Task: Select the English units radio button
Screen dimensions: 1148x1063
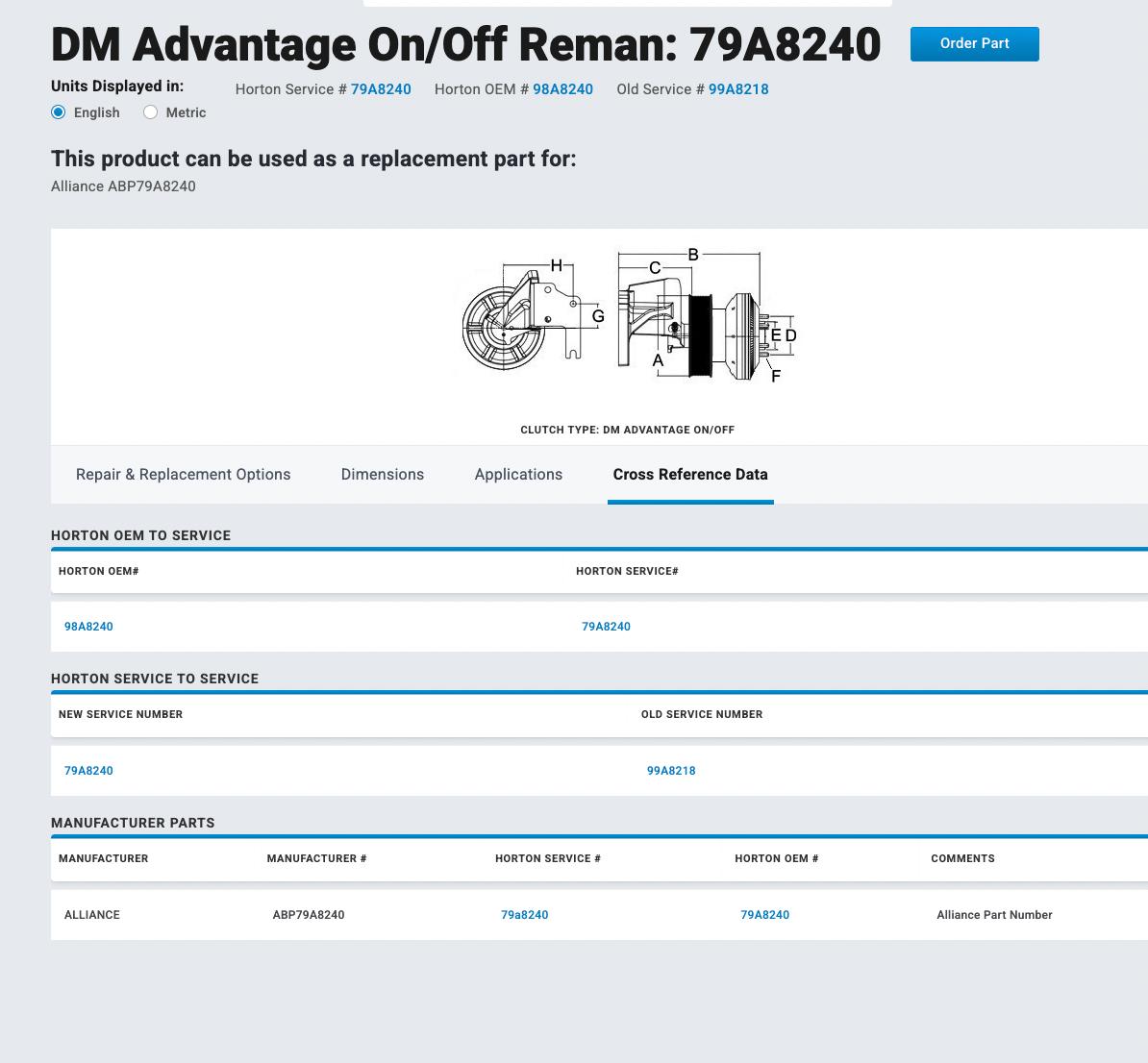Action: click(x=59, y=112)
